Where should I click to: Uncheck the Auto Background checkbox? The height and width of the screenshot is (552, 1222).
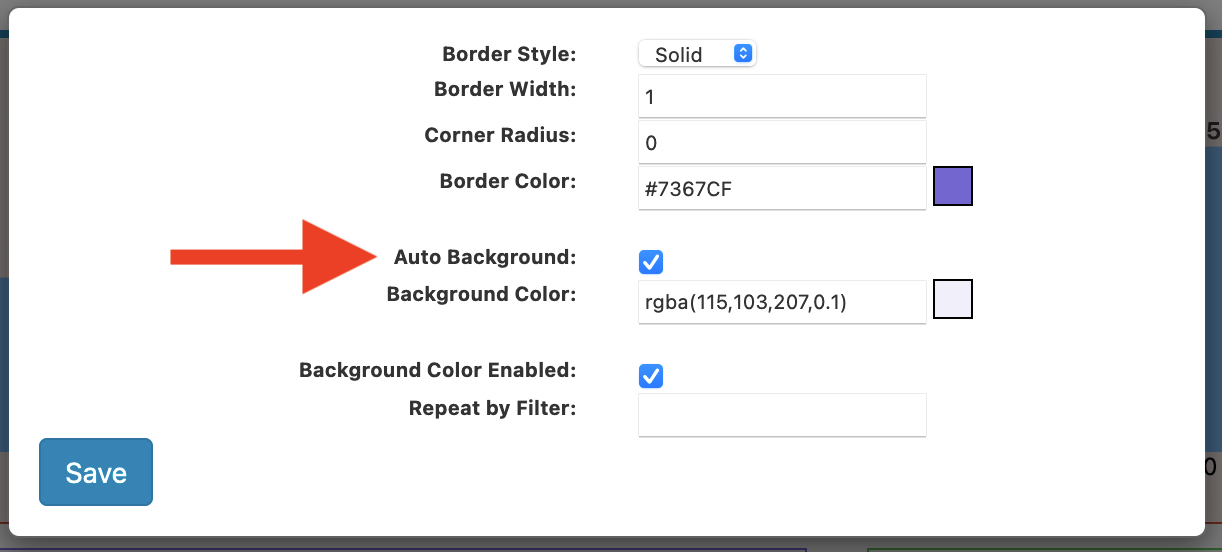click(x=651, y=262)
